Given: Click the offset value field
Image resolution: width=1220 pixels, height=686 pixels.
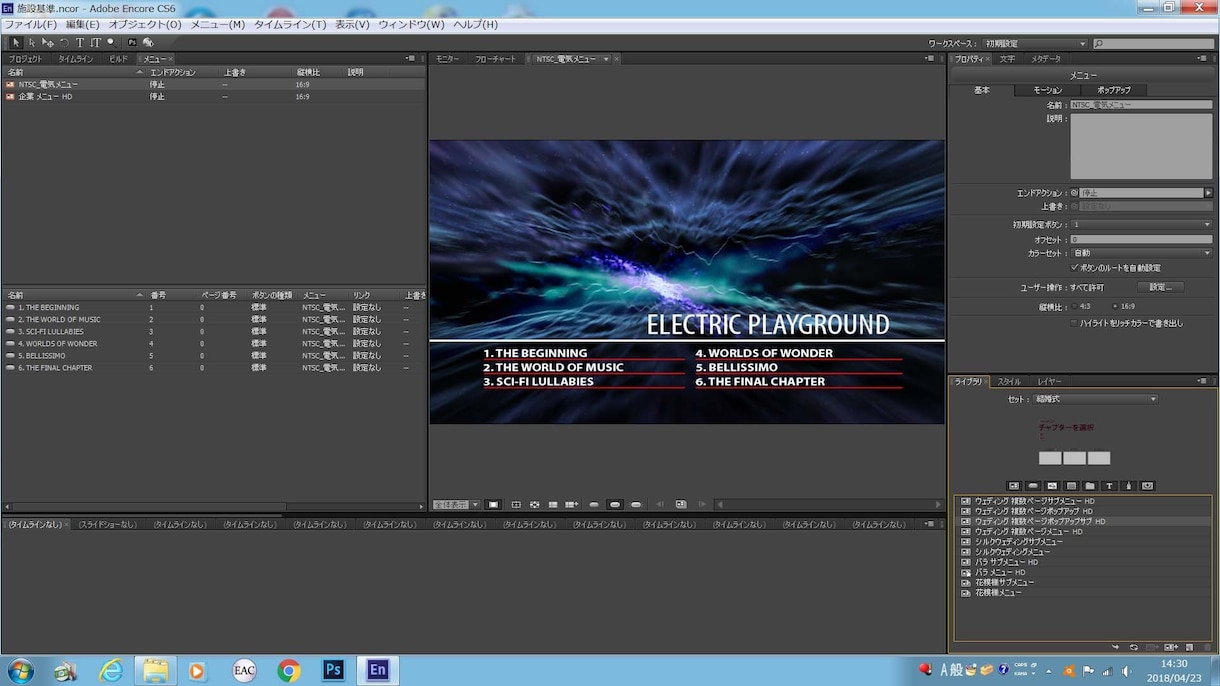Looking at the screenshot, I should click(1141, 239).
